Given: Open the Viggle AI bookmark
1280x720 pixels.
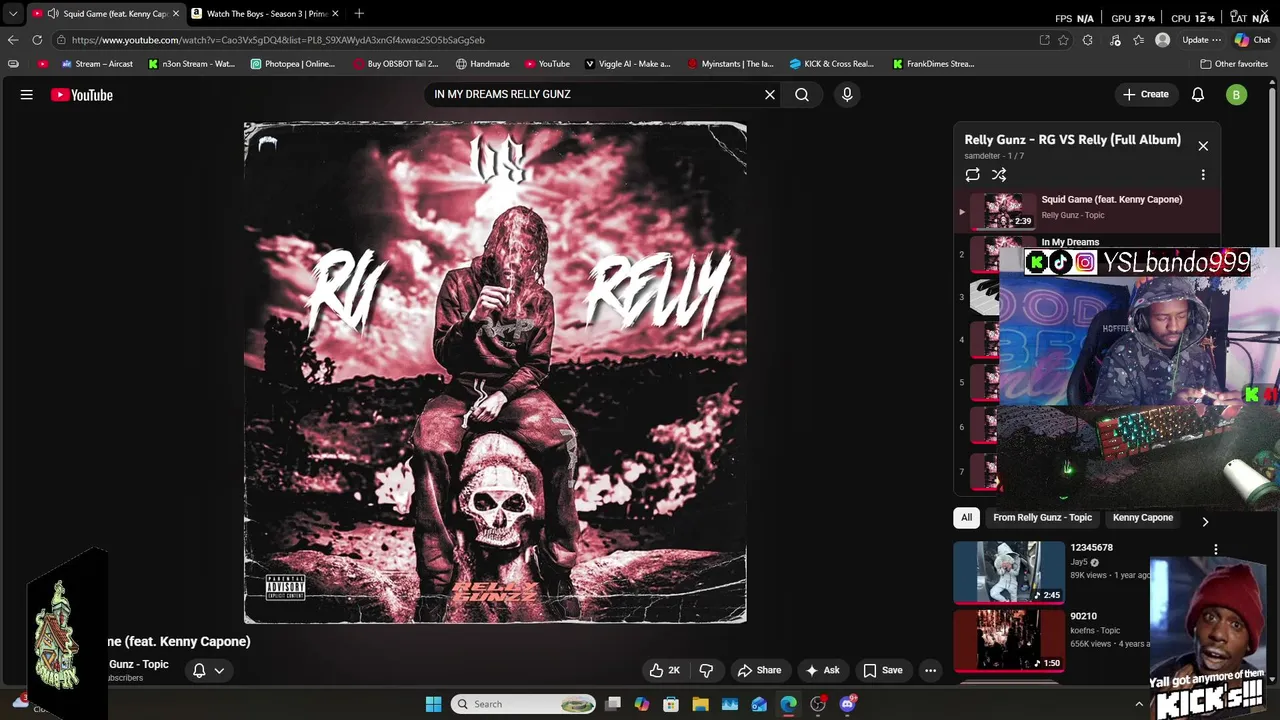Looking at the screenshot, I should pos(628,64).
